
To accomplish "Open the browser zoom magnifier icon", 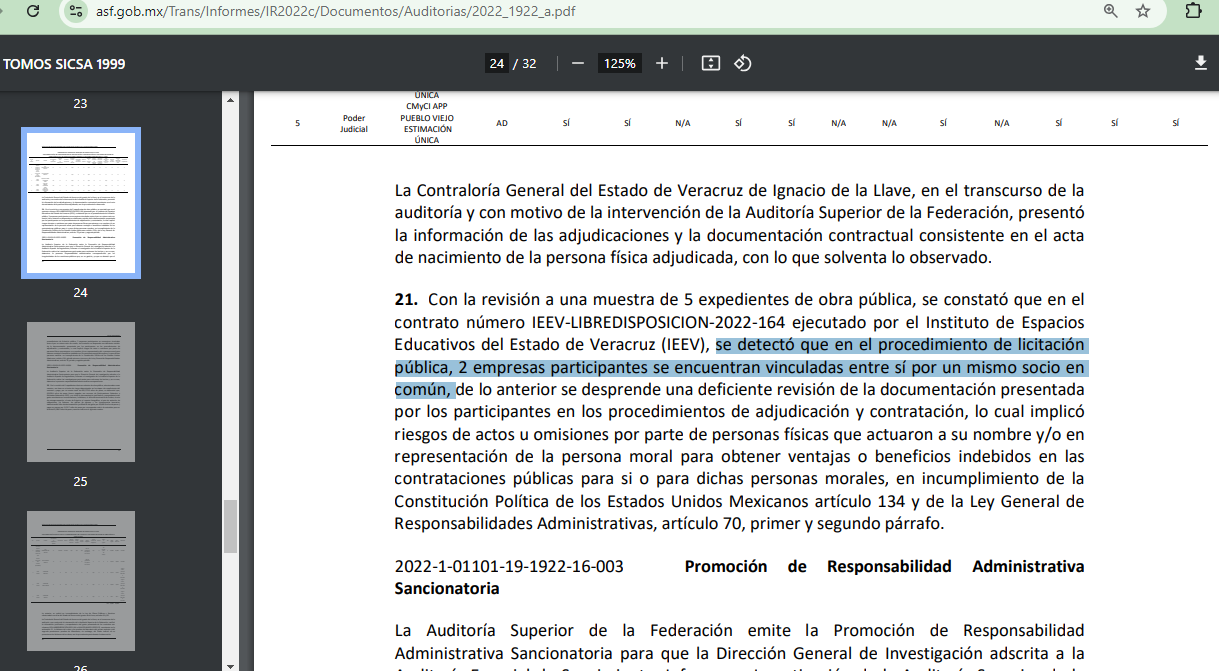I will 1111,11.
